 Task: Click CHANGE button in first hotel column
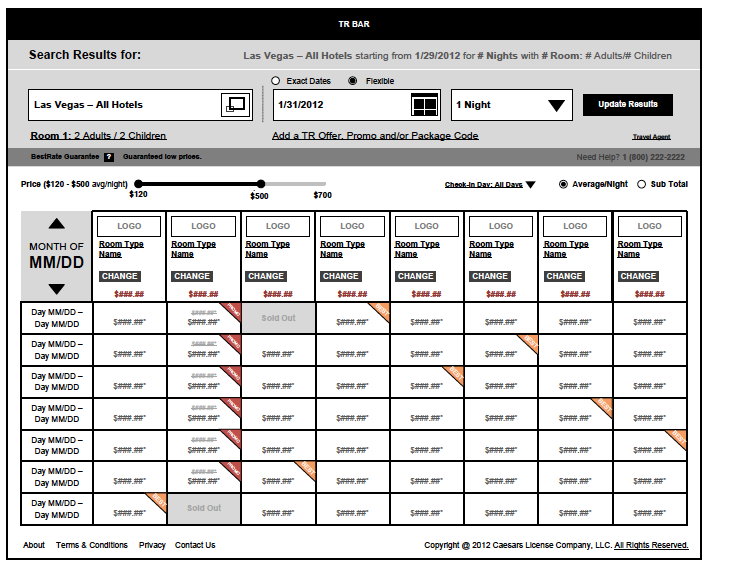[119, 276]
